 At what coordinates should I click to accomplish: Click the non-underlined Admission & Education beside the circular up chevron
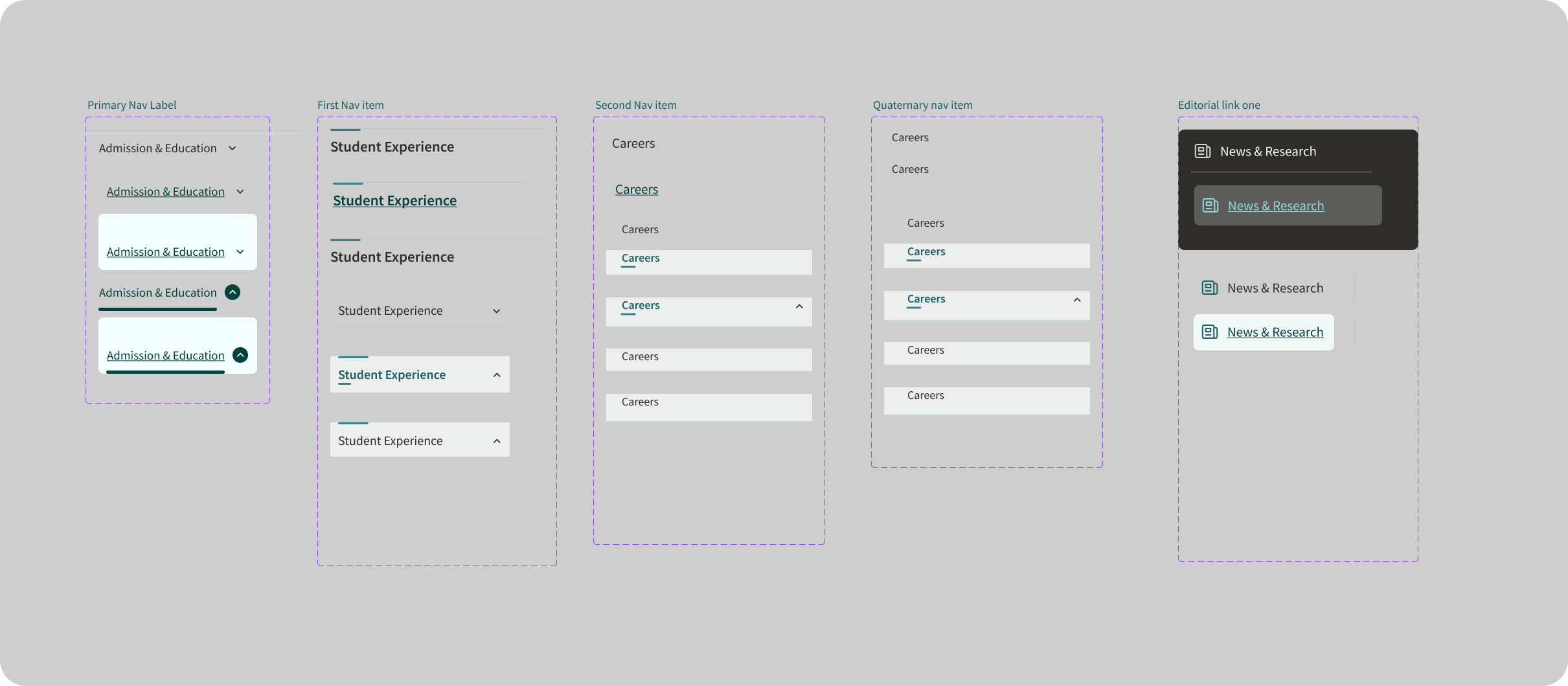(158, 293)
